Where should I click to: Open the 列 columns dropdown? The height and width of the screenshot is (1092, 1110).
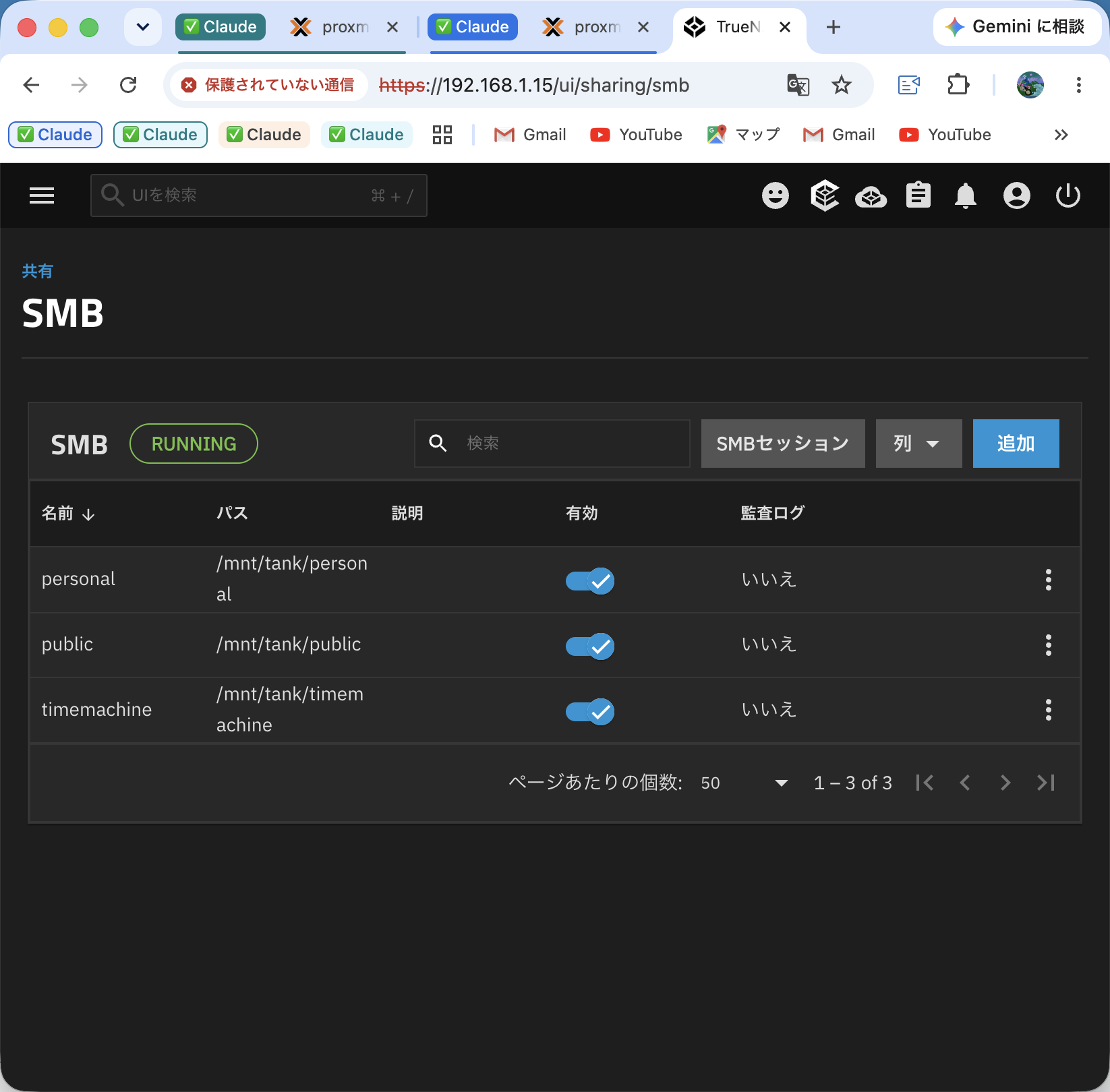click(x=918, y=444)
